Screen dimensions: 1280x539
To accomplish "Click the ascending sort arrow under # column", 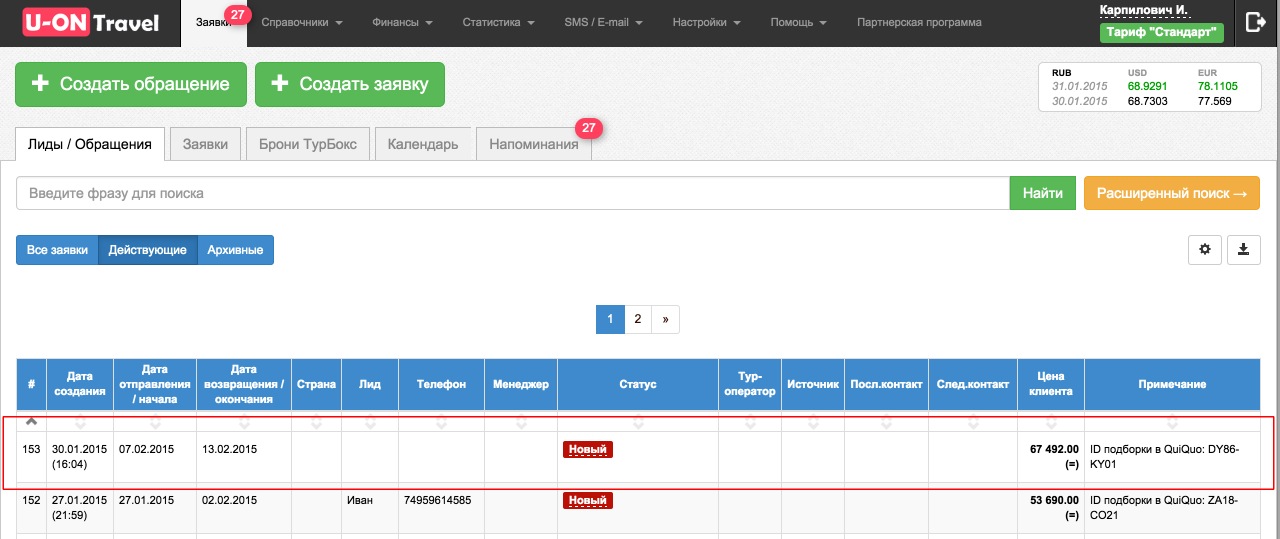I will [31, 422].
